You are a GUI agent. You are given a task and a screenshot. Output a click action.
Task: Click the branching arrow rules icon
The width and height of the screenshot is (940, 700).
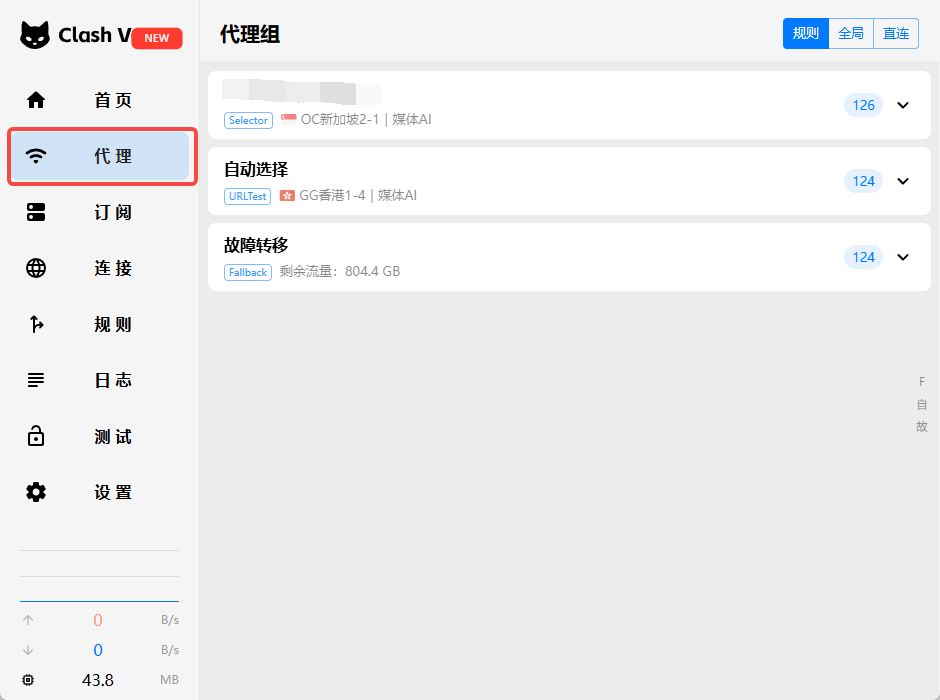click(36, 324)
